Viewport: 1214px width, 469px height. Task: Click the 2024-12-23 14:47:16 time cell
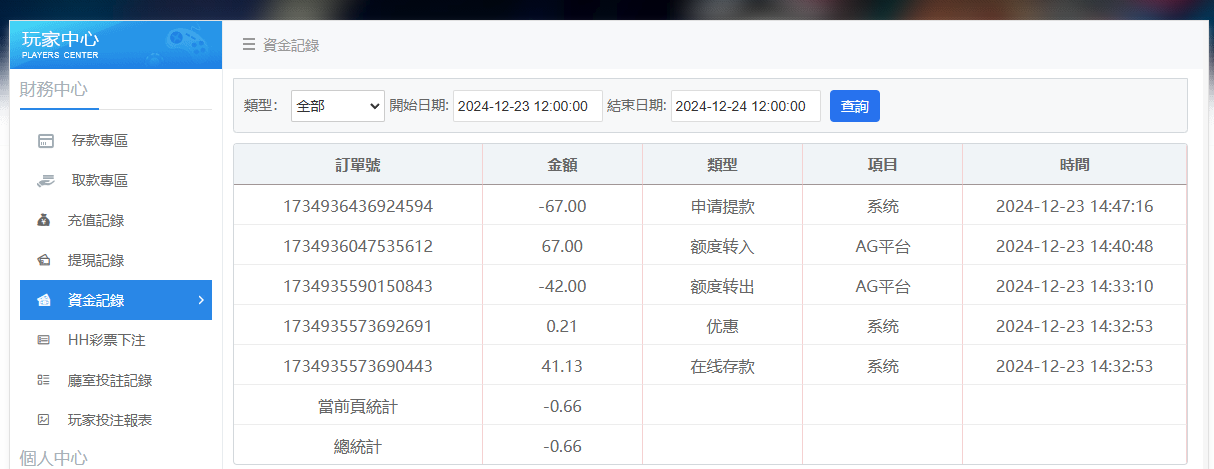[x=1074, y=206]
